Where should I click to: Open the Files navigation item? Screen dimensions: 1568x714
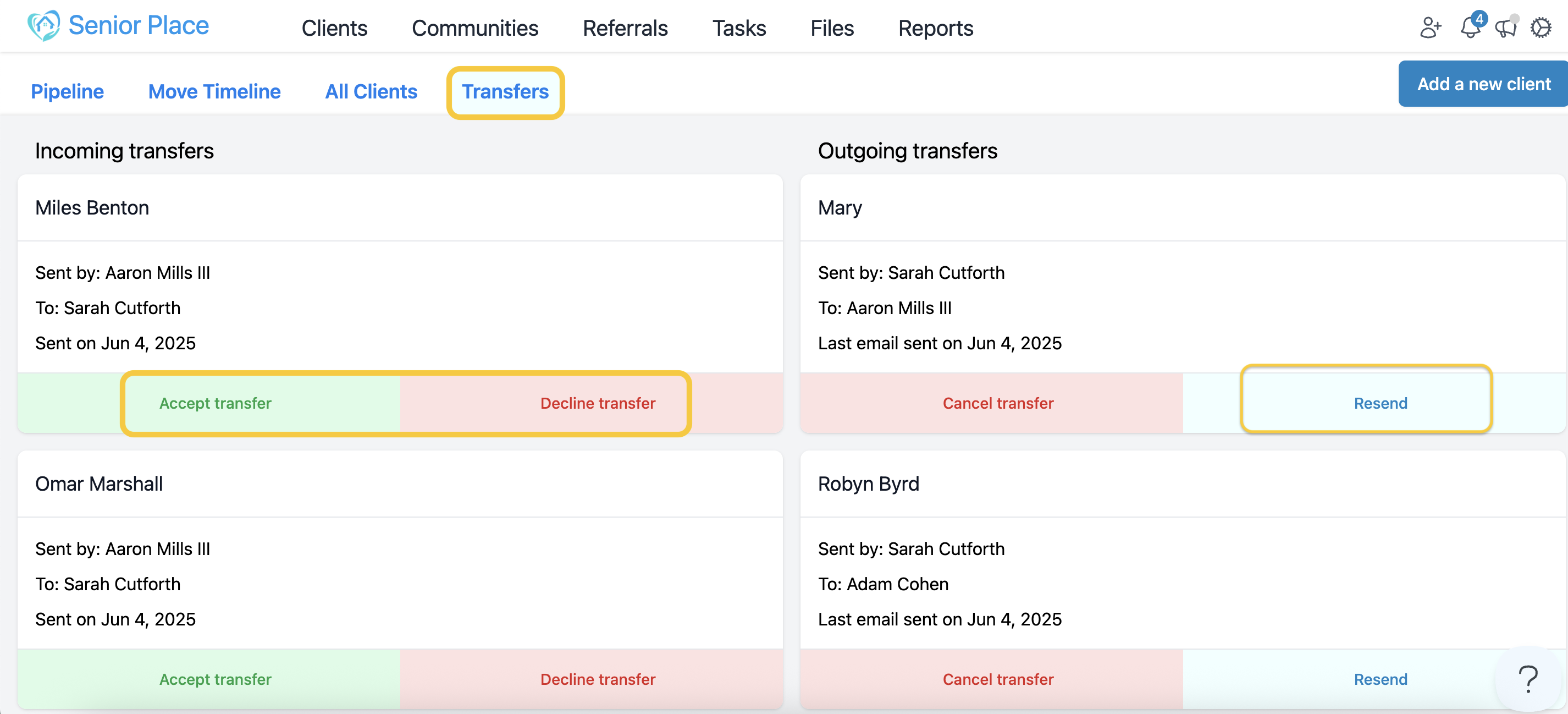point(831,28)
